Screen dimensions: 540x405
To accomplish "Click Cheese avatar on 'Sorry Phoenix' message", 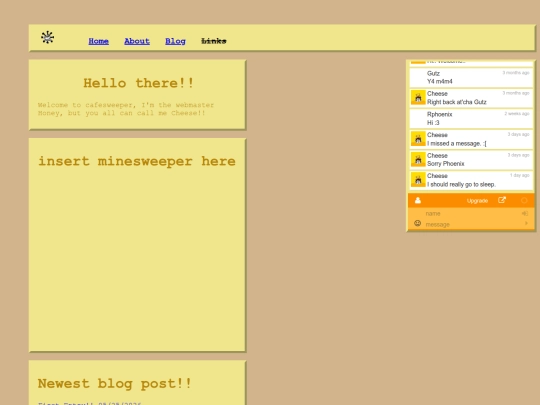I will coord(418,159).
